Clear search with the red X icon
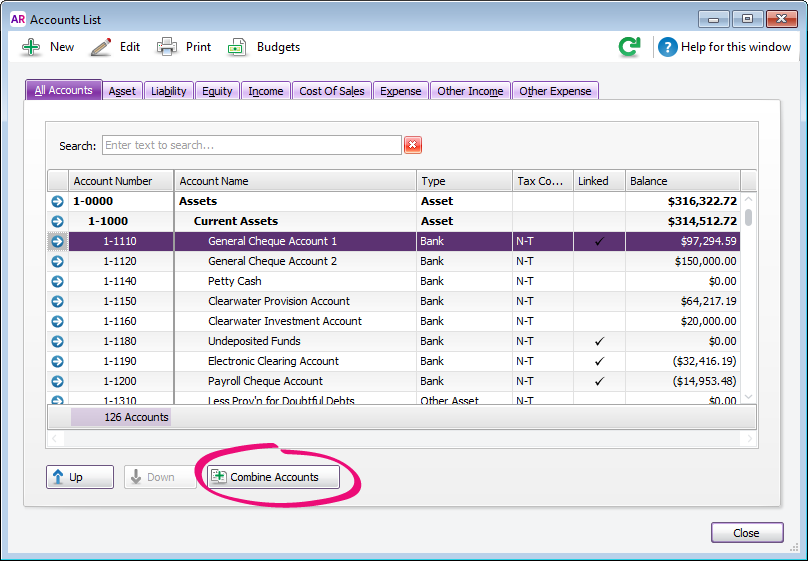 (412, 145)
